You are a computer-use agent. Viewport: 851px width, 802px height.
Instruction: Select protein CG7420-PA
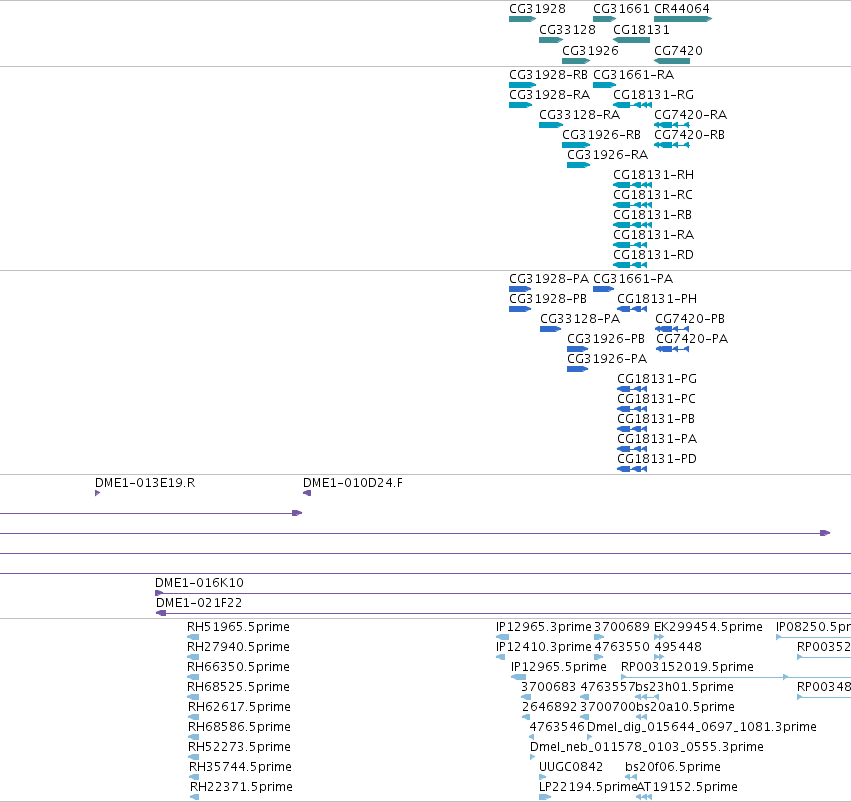[x=672, y=349]
